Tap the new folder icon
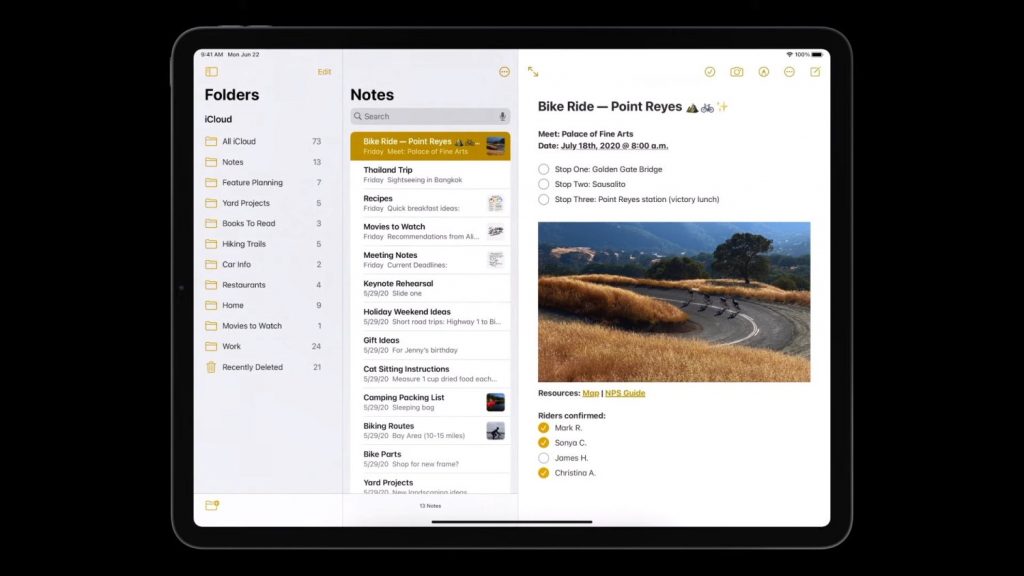The height and width of the screenshot is (576, 1024). pyautogui.click(x=212, y=505)
